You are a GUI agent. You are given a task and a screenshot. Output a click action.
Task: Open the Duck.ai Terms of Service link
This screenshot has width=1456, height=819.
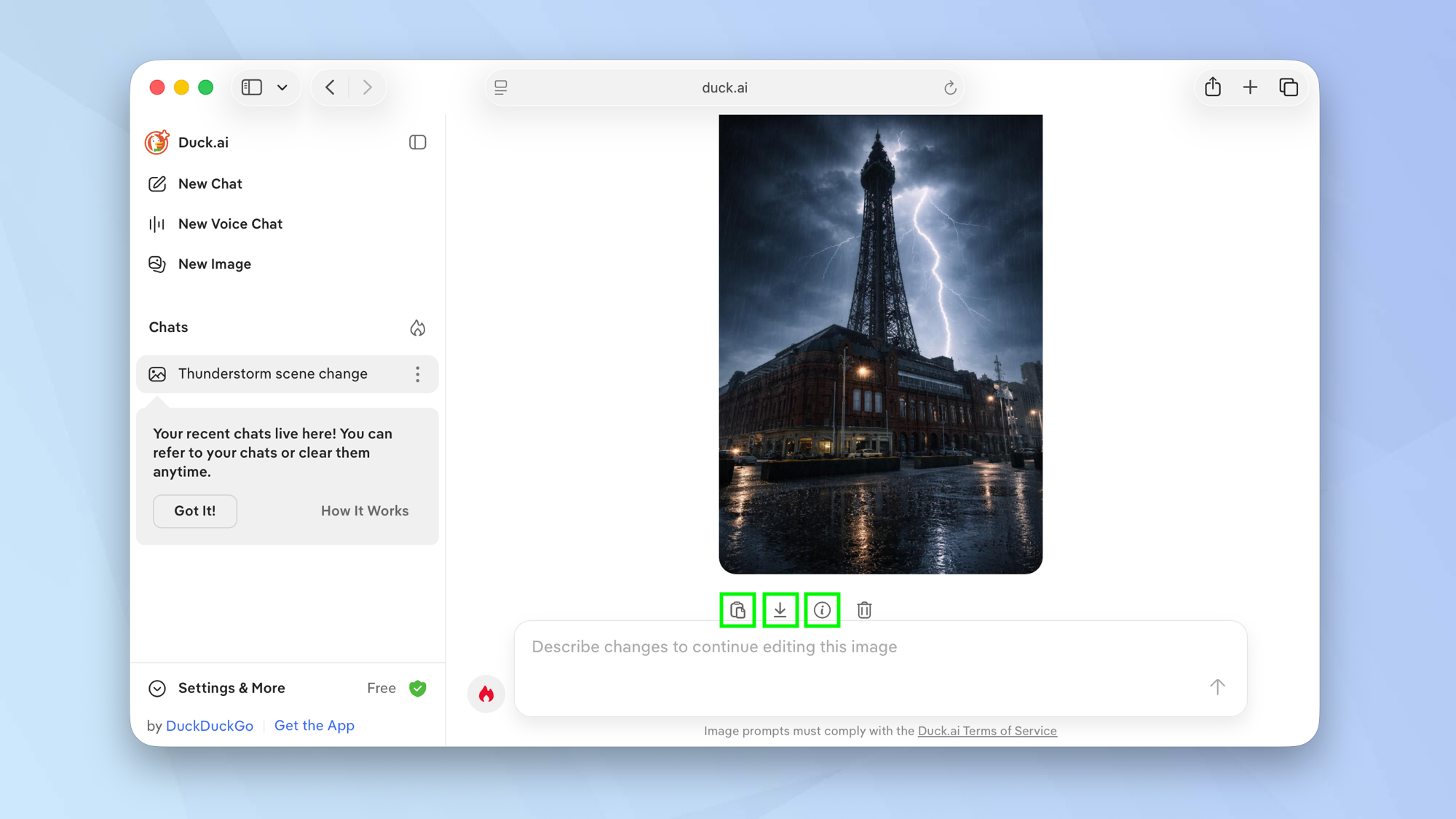[987, 730]
